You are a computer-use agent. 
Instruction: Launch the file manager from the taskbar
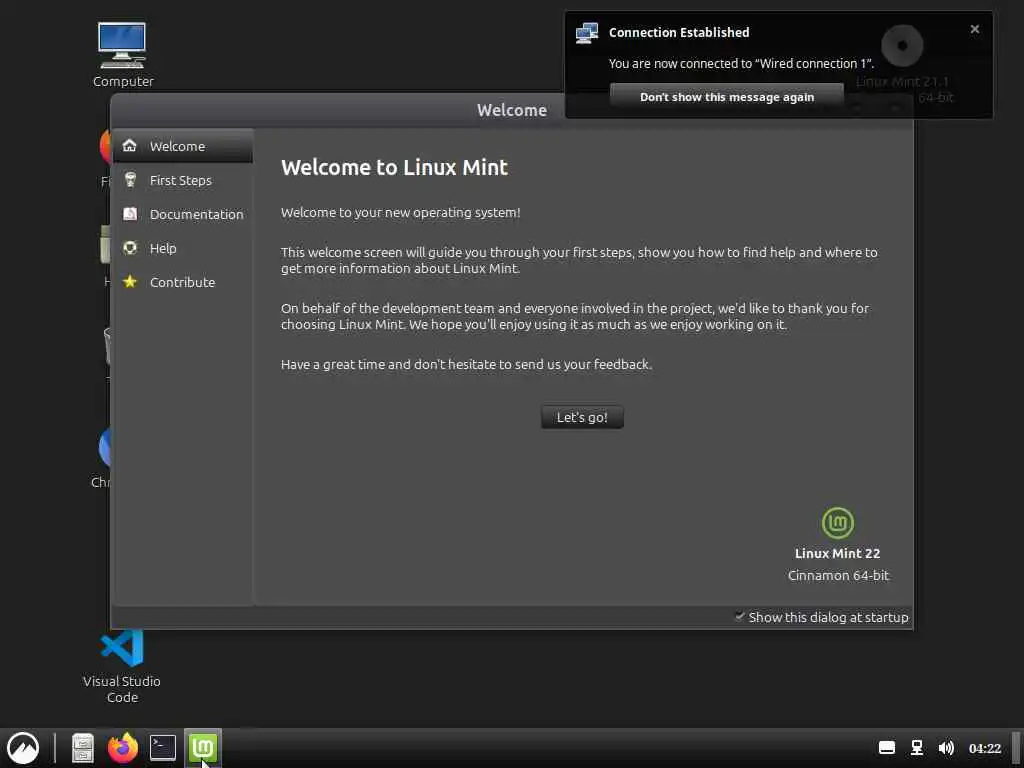83,748
